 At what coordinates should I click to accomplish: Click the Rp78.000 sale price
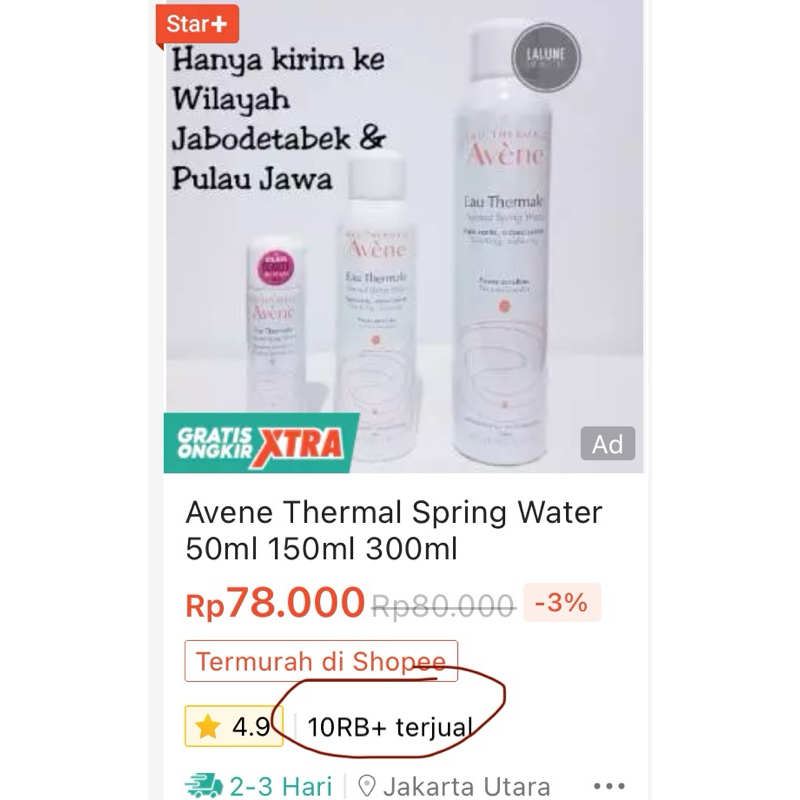click(275, 603)
